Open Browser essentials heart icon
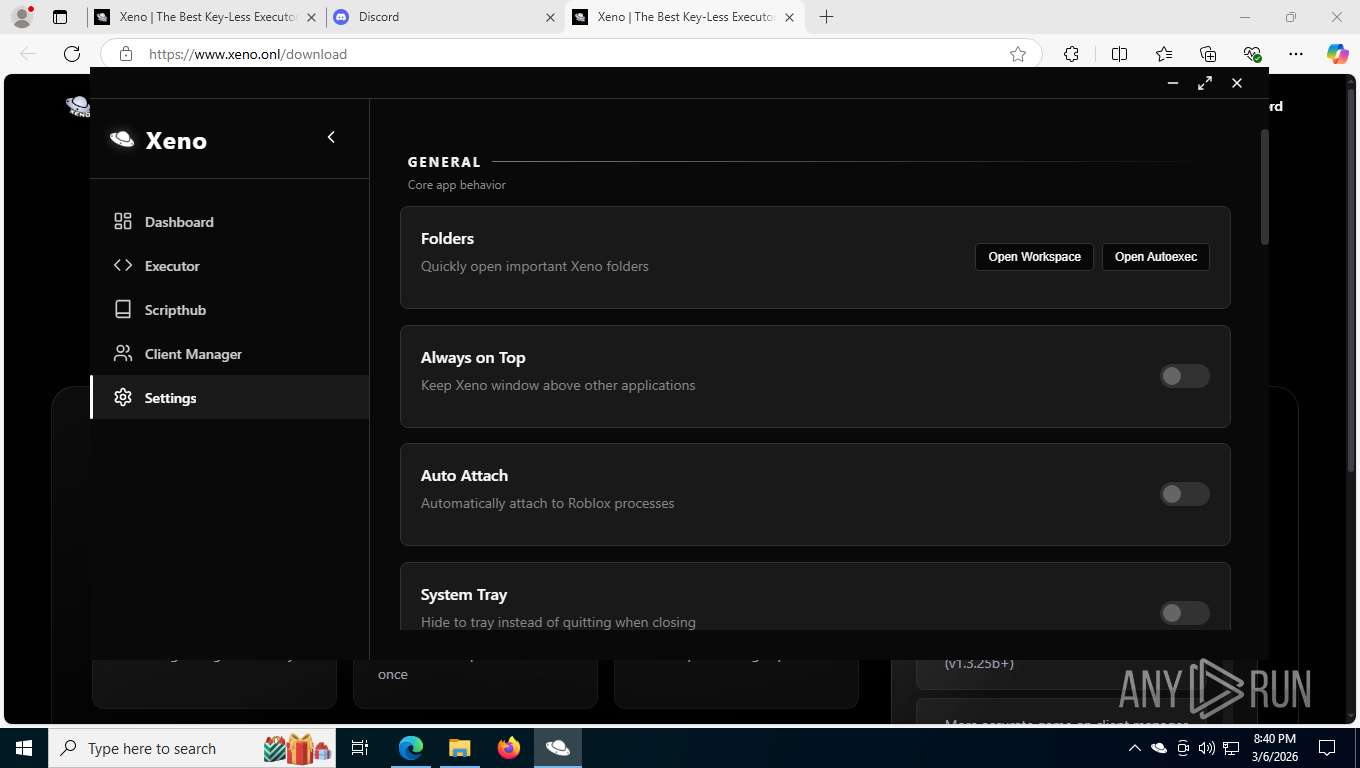This screenshot has width=1360, height=768. pos(1252,54)
